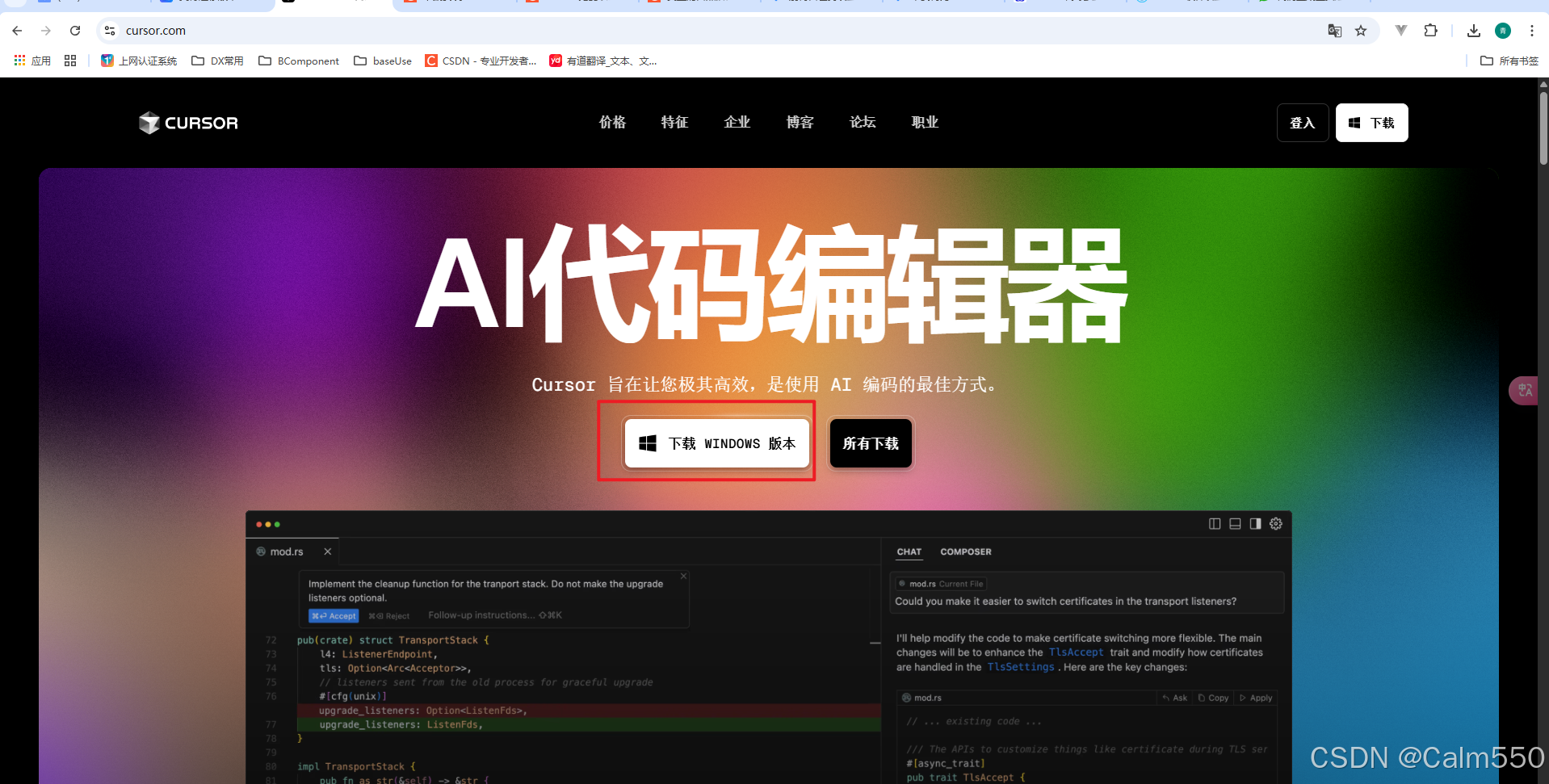
Task: Toggle bottom panel layout icon in editor
Action: point(1235,524)
